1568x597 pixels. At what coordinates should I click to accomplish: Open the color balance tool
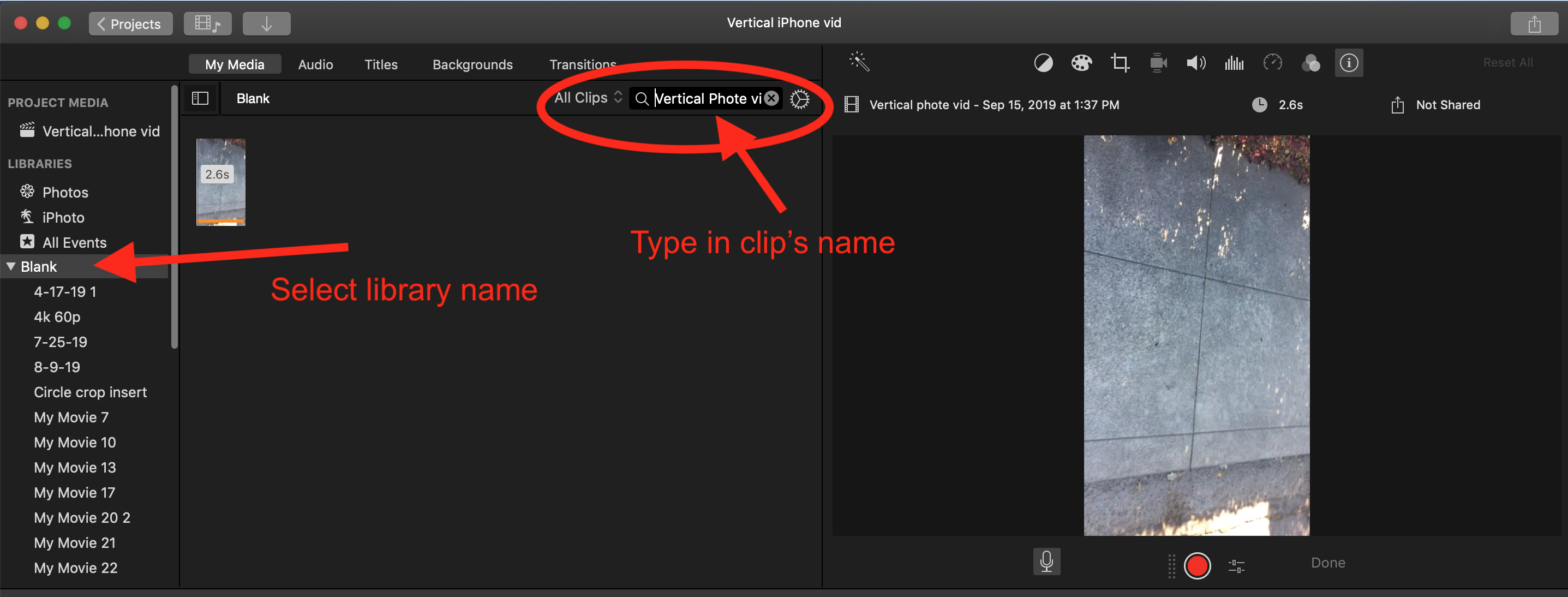pos(1043,63)
